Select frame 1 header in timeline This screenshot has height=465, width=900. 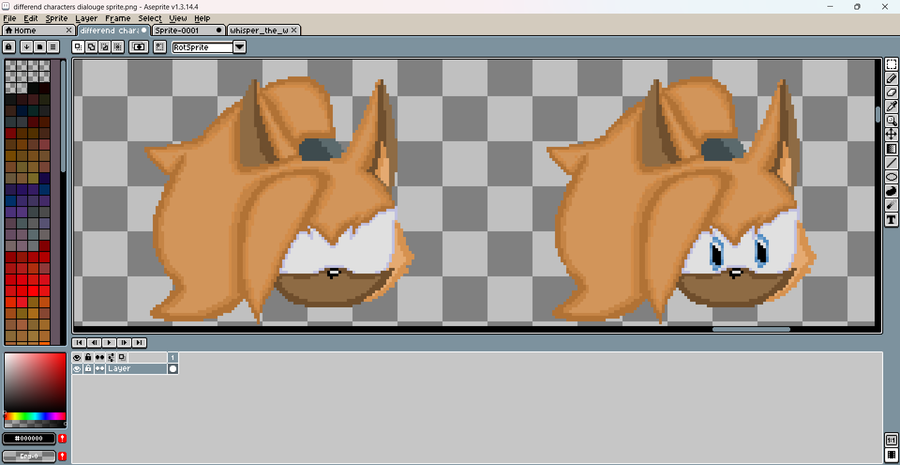tap(173, 357)
